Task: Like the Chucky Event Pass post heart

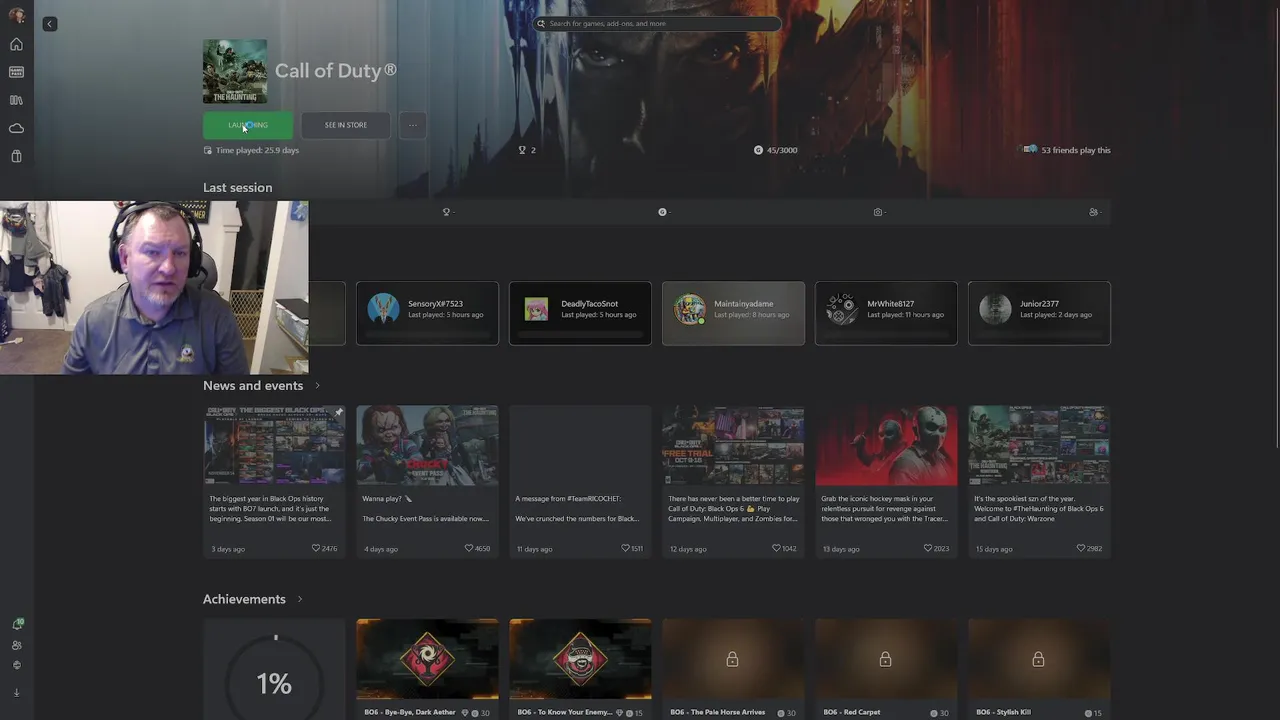Action: tap(469, 548)
